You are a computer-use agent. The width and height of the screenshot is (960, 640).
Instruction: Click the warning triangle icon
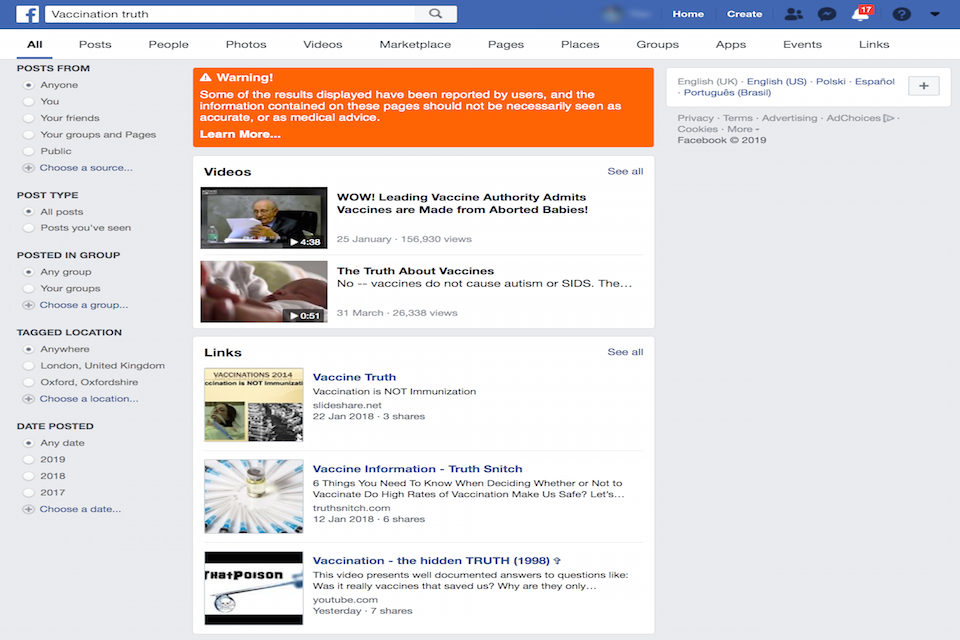[x=206, y=77]
